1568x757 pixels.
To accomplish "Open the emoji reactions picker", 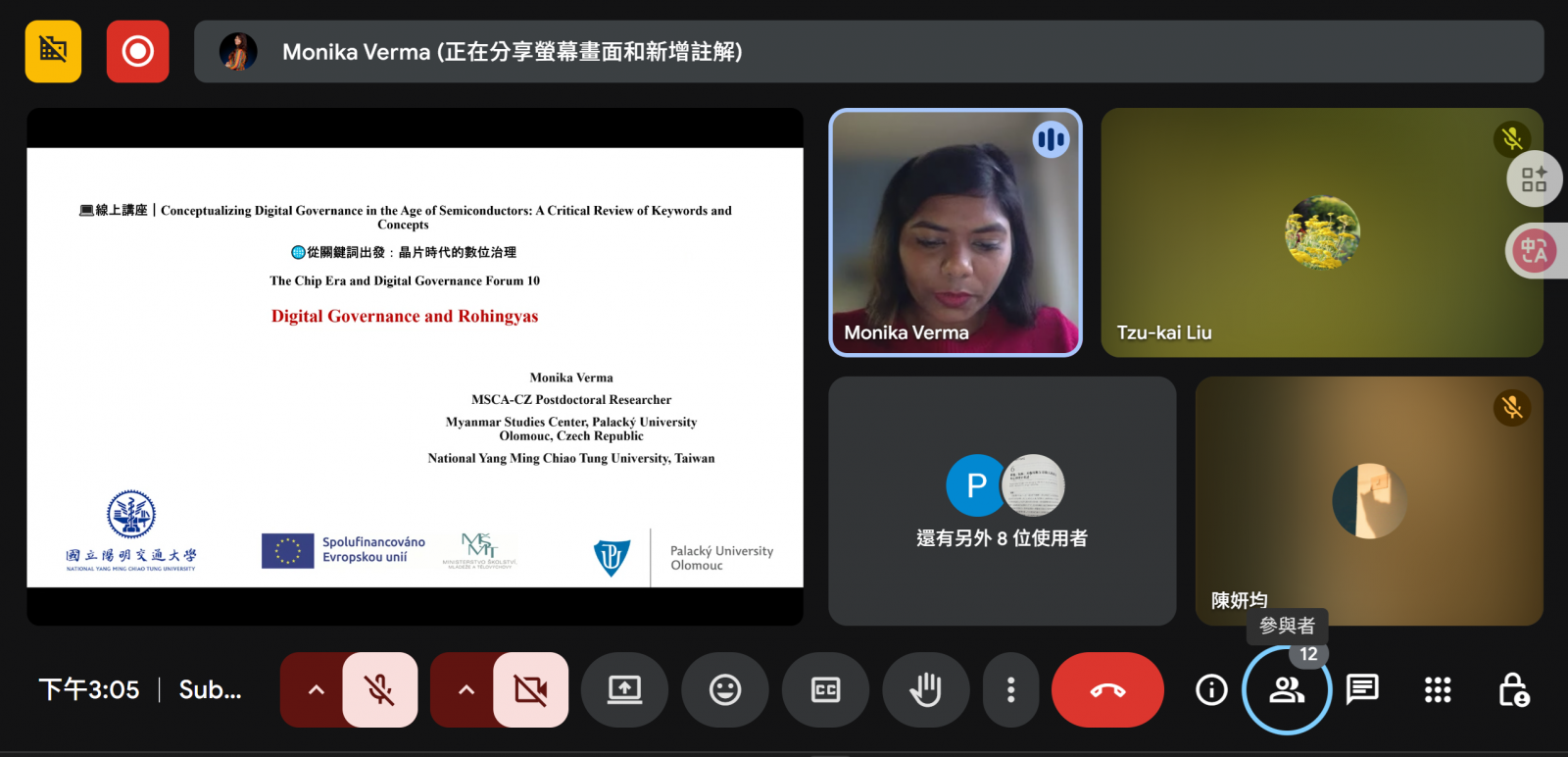I will (x=724, y=690).
